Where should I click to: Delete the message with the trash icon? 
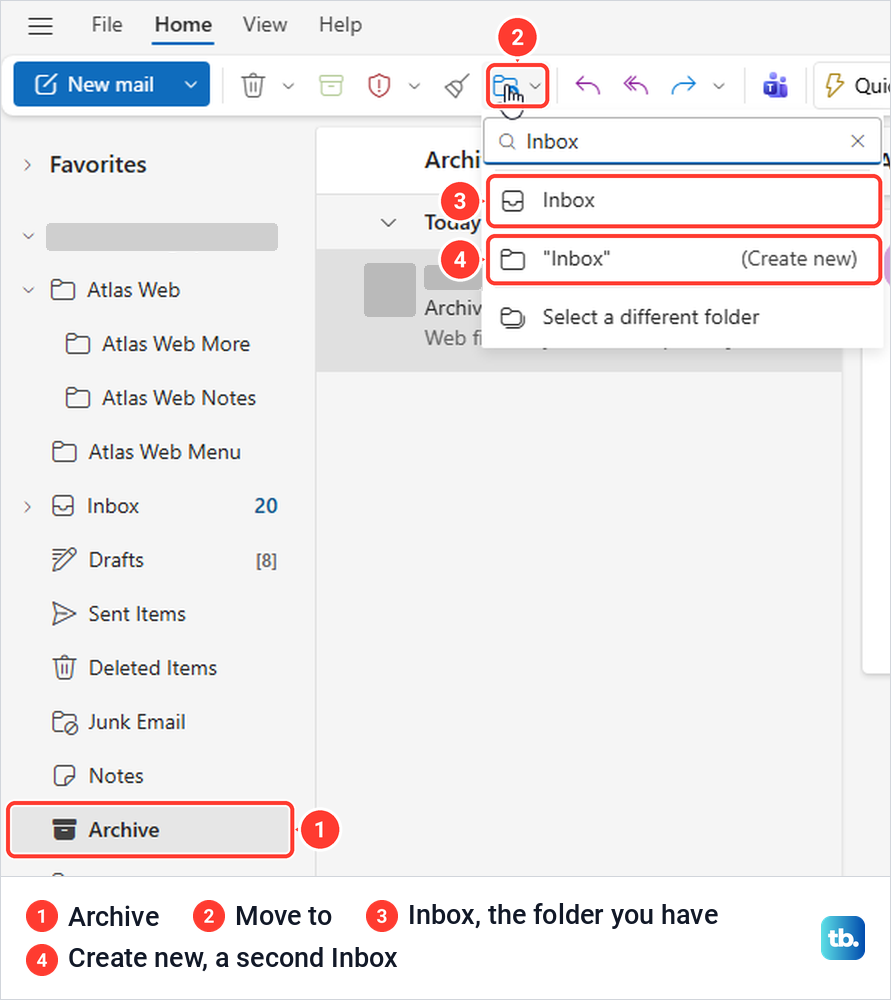(253, 85)
